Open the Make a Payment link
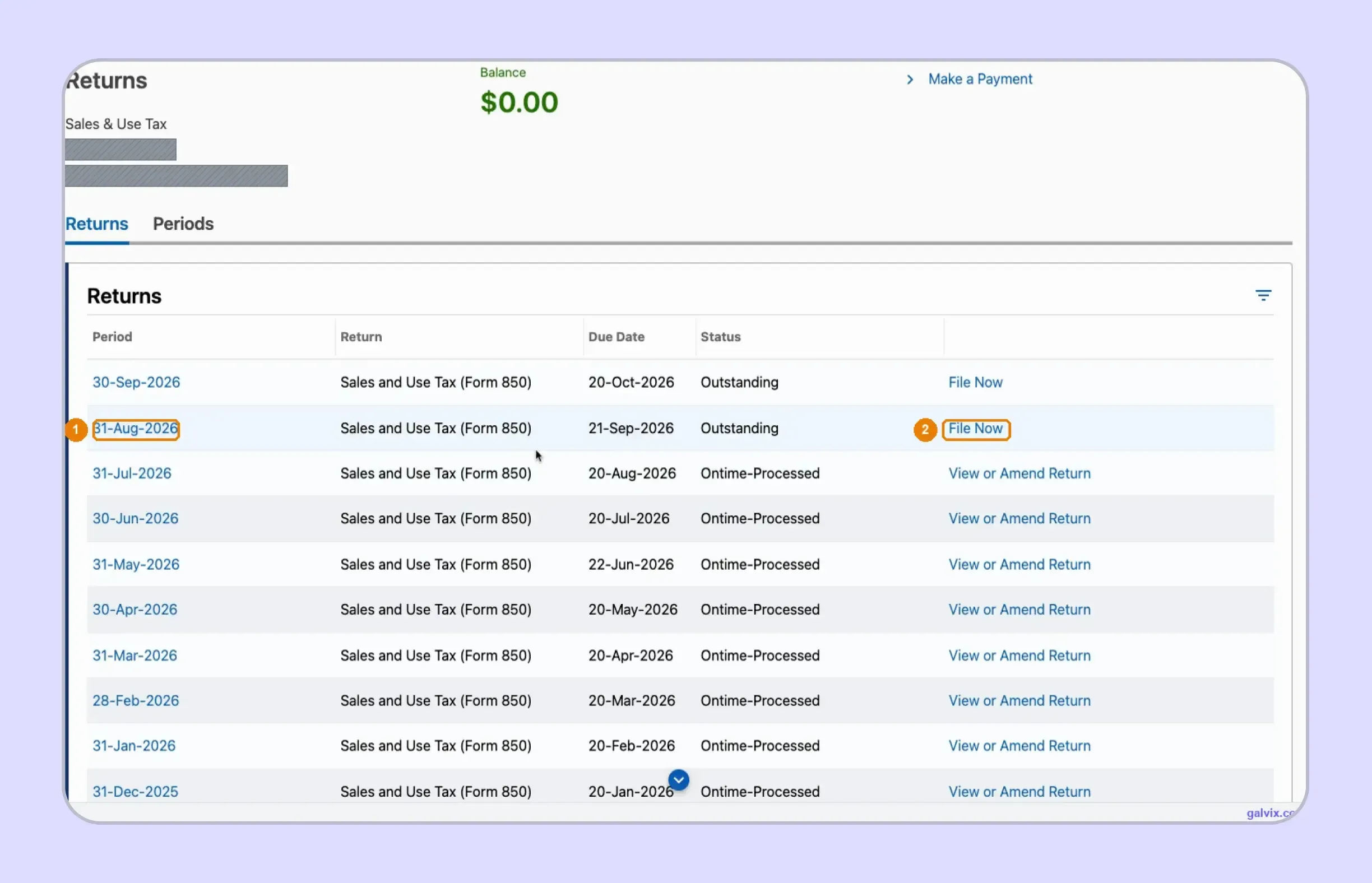 980,79
